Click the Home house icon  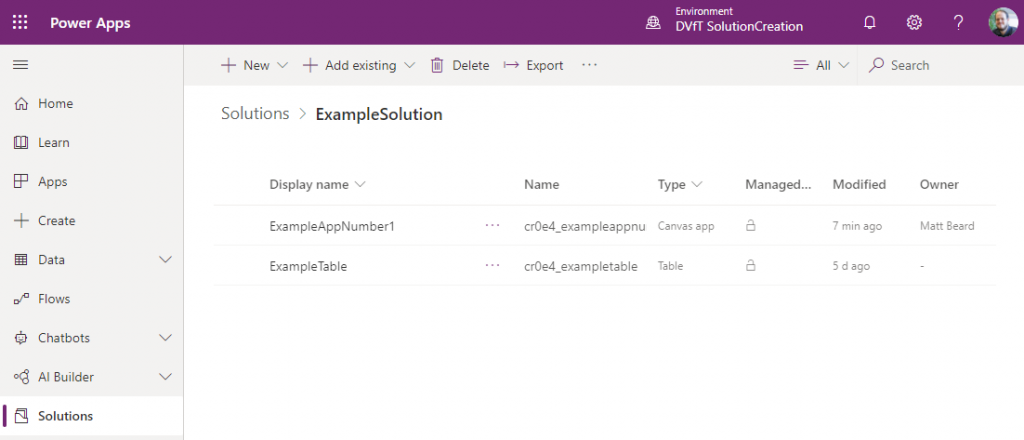click(x=21, y=104)
